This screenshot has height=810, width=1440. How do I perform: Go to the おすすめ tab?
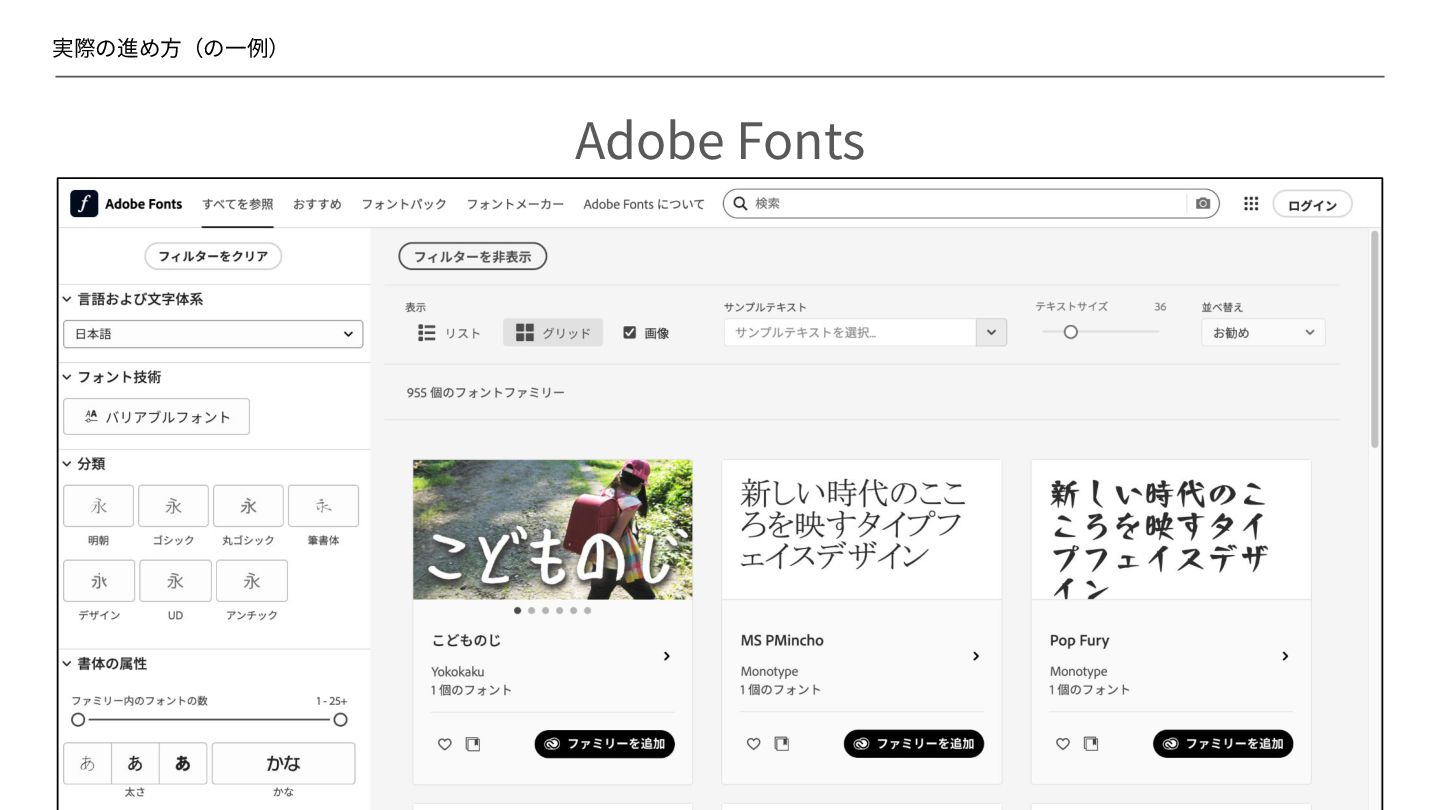317,204
